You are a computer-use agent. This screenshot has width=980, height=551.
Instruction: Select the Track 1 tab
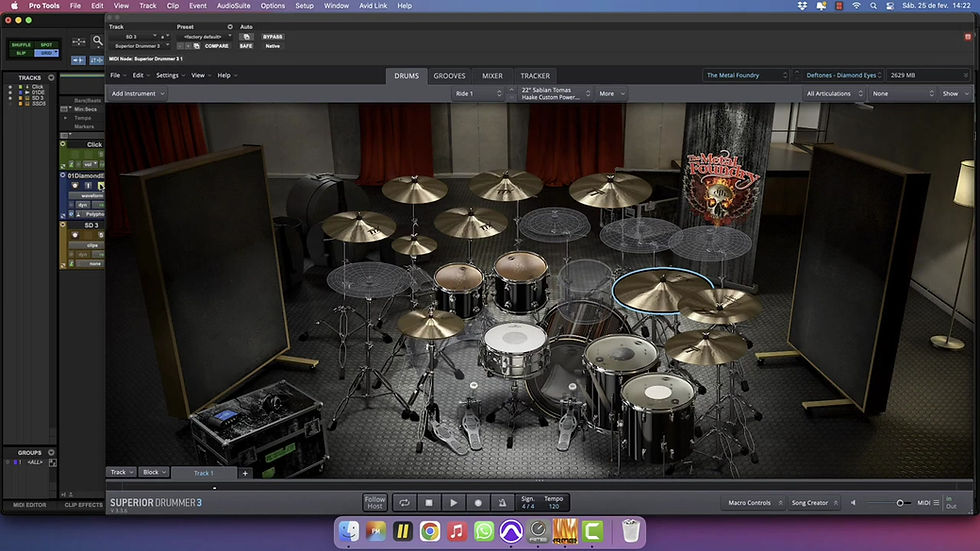click(x=204, y=473)
